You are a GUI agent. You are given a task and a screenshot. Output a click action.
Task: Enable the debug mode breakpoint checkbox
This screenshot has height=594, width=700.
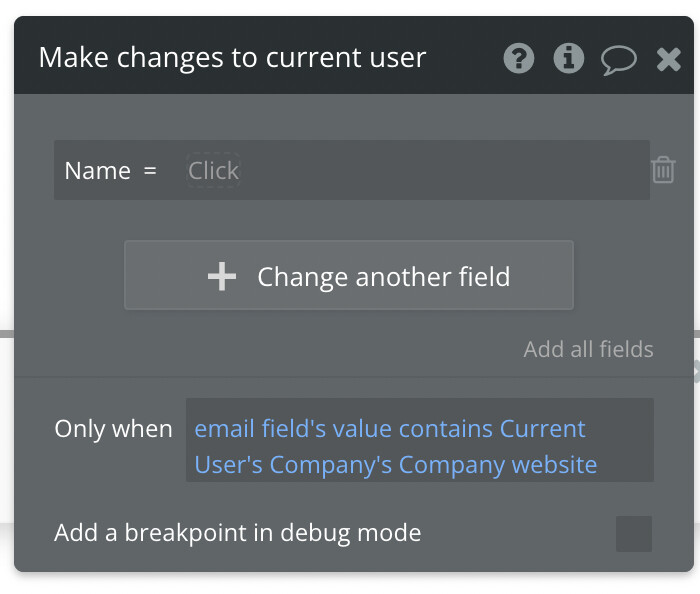click(633, 533)
